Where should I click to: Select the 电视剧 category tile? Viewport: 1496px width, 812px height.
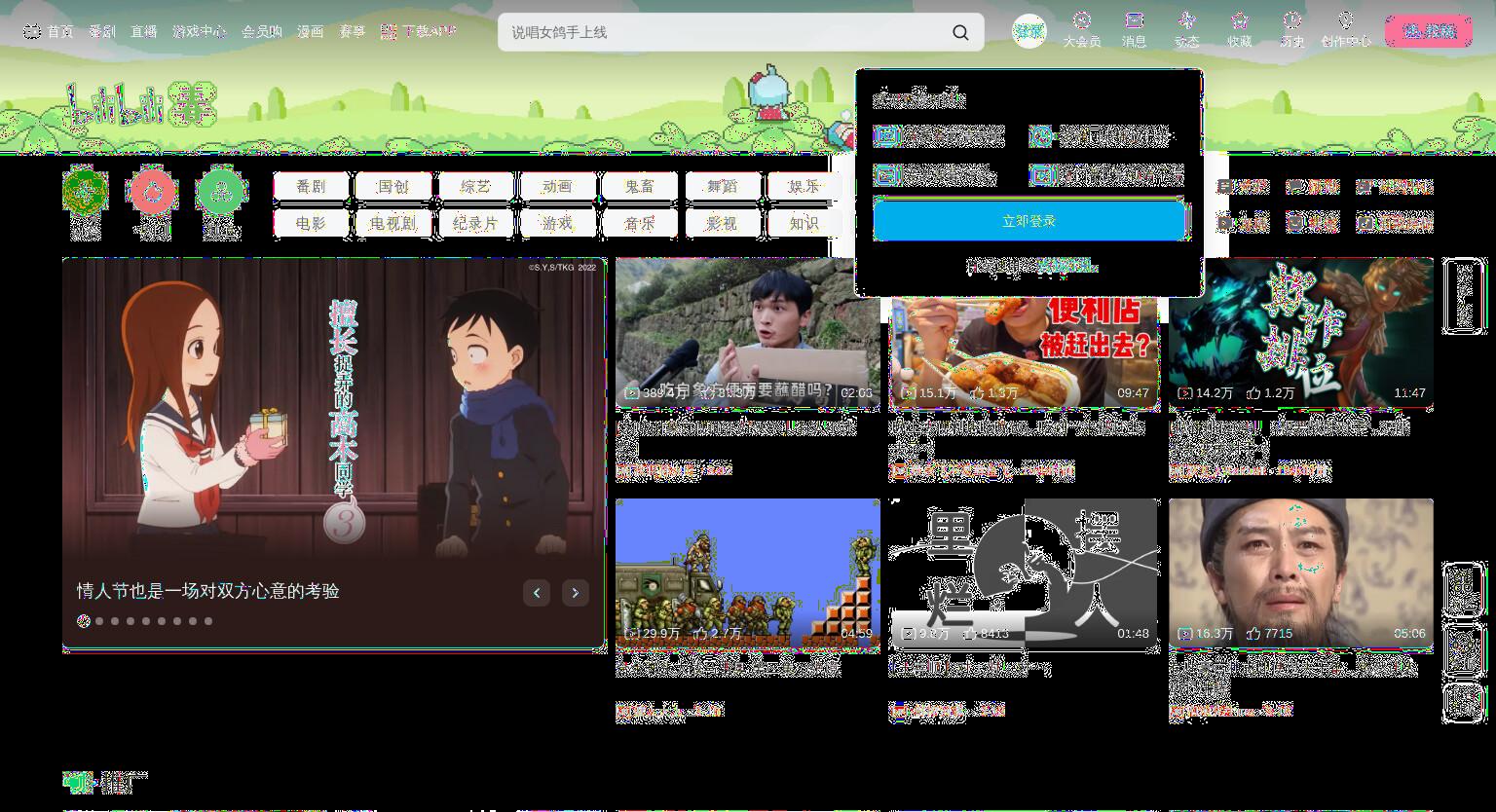393,223
